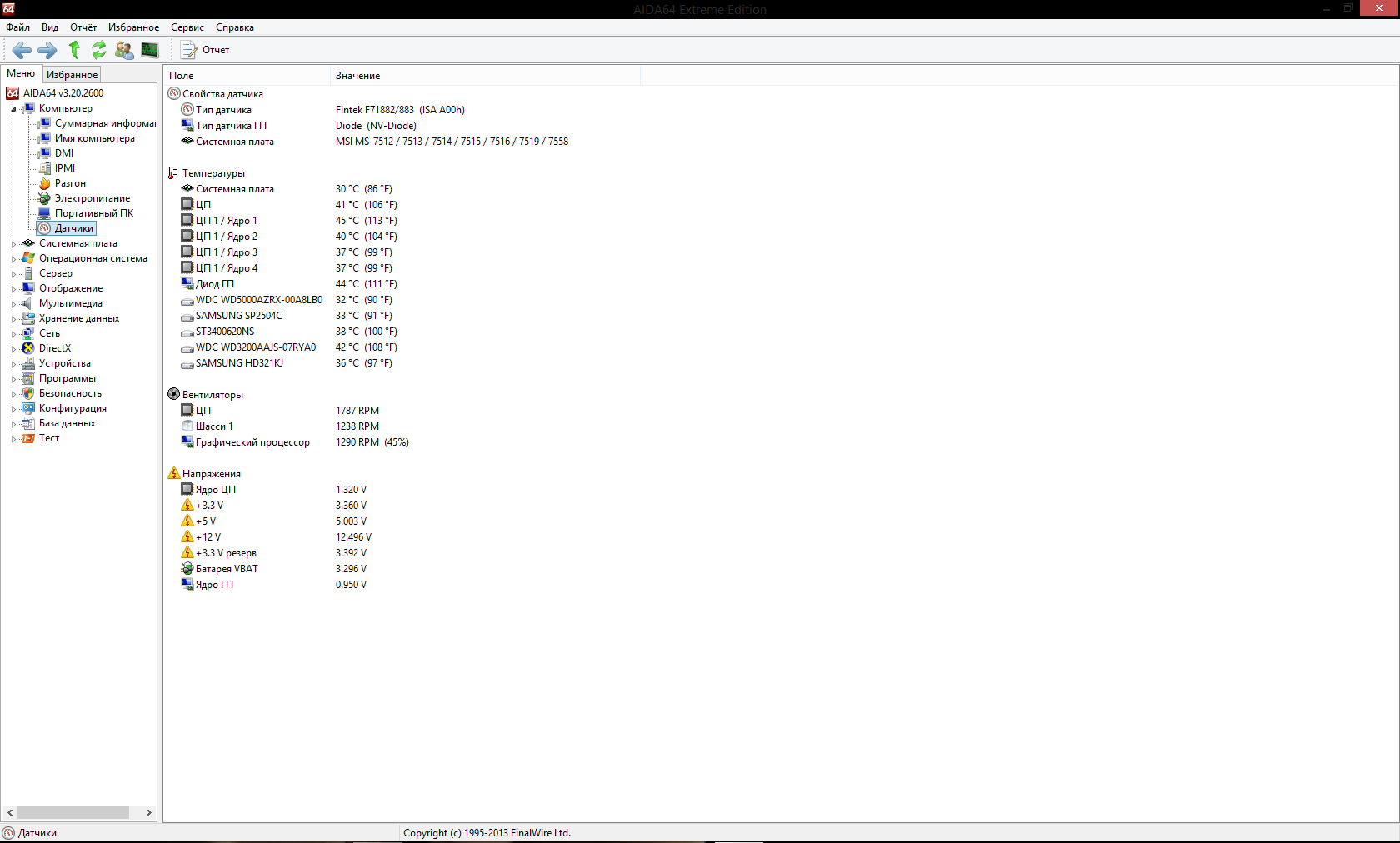Select the Графический процессор fan row

pos(252,442)
